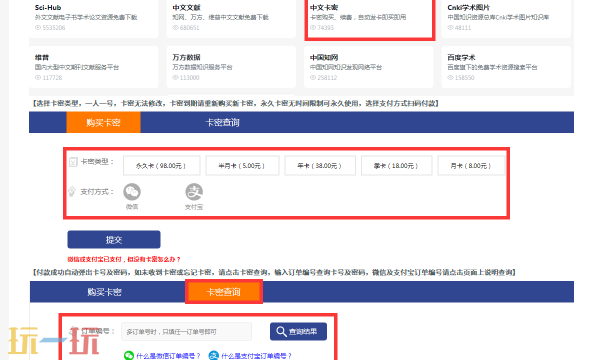Click the 万方数据知识服务平台 description text
600x360 pixels.
pos(202,67)
